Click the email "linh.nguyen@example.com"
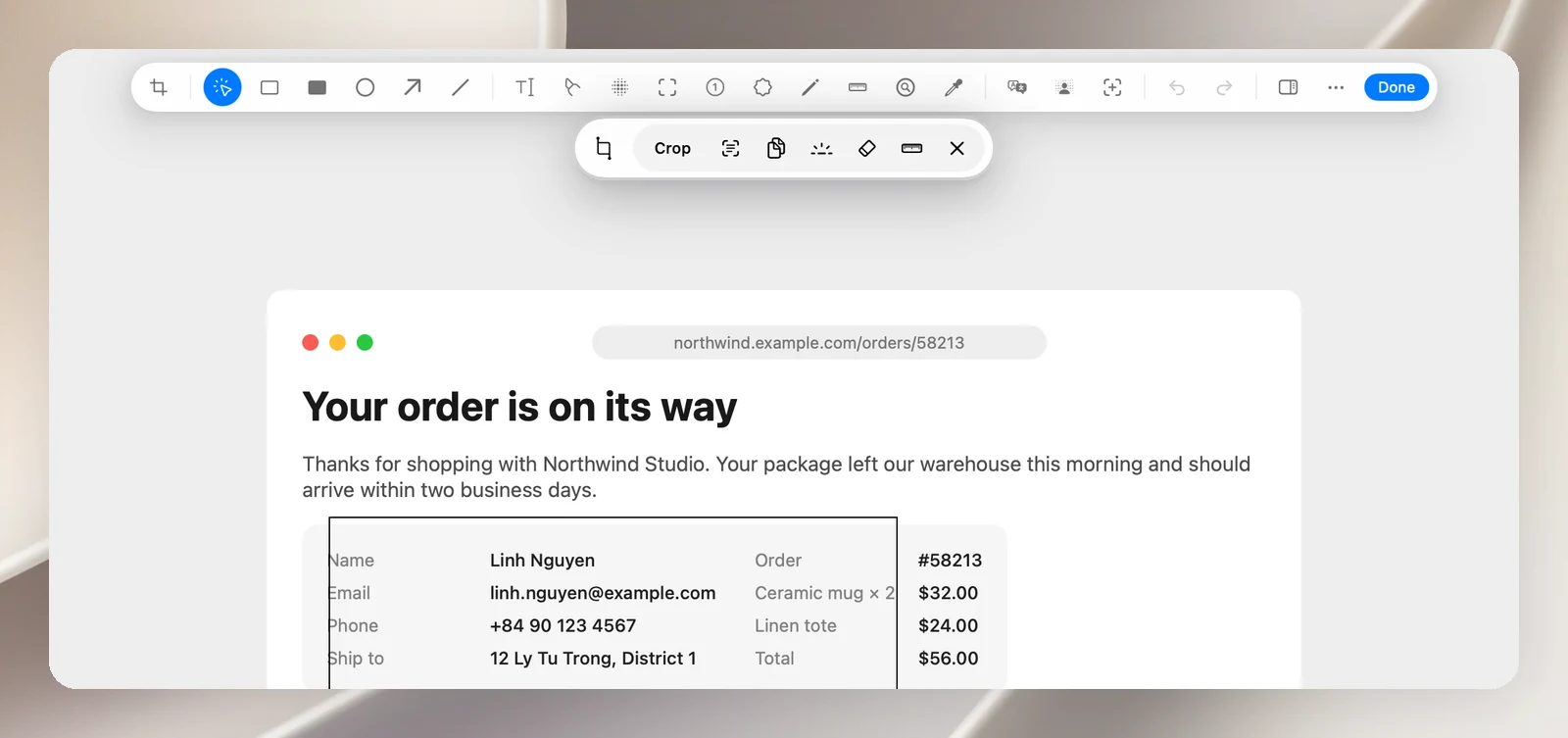This screenshot has height=738, width=1568. tap(603, 593)
